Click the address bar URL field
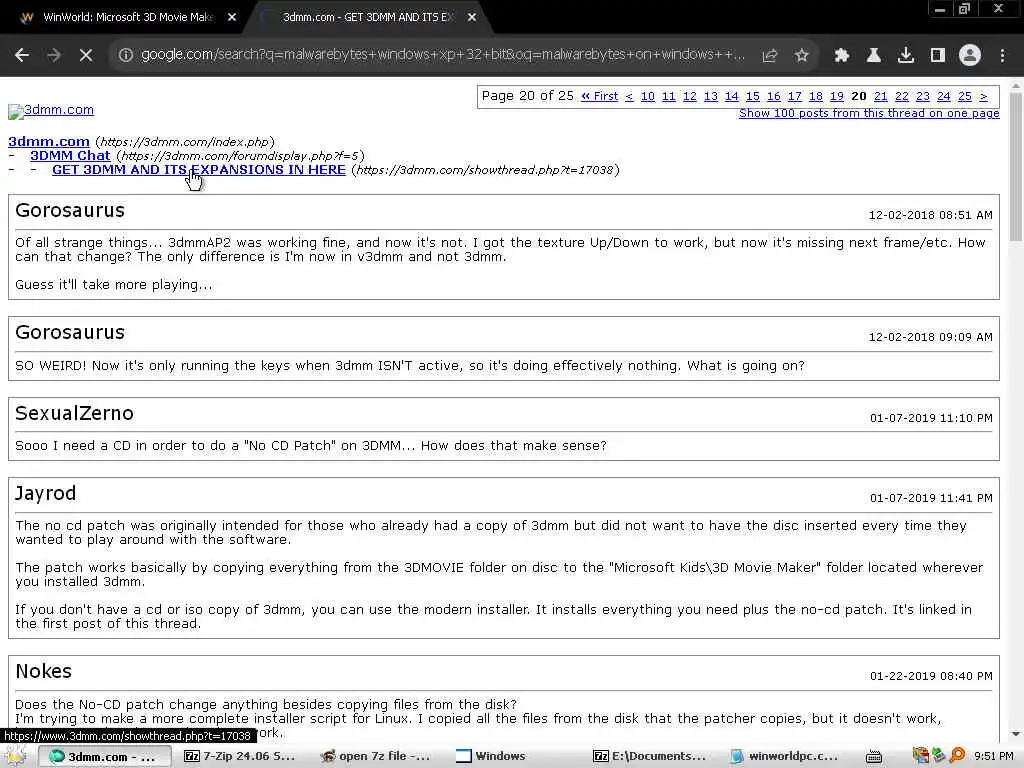 (x=443, y=55)
